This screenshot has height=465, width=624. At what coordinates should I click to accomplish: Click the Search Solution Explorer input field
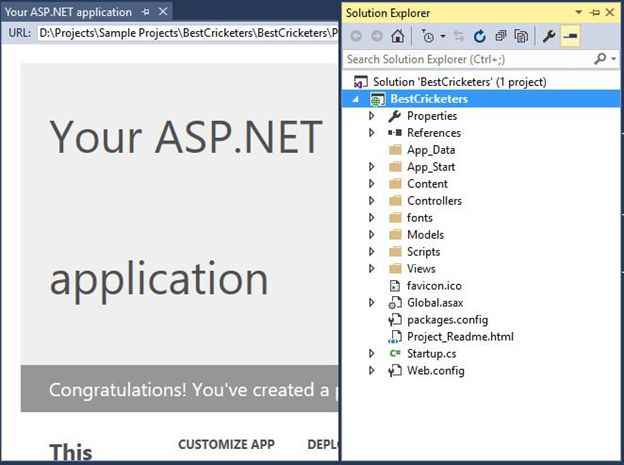[468, 59]
